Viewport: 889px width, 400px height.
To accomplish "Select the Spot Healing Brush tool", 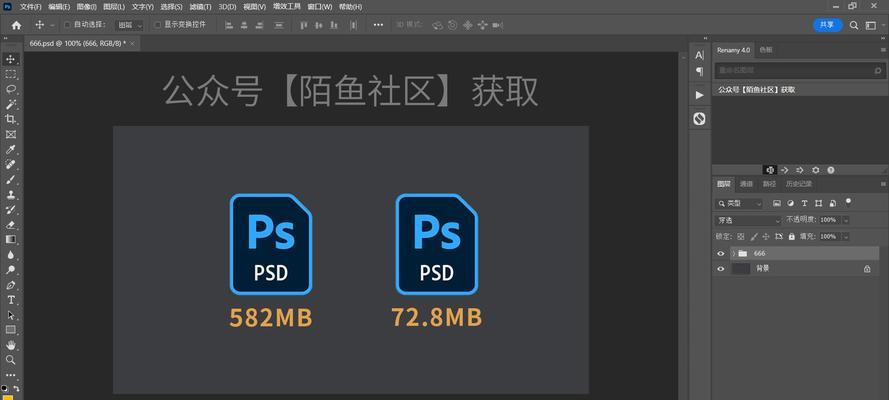I will click(x=11, y=164).
